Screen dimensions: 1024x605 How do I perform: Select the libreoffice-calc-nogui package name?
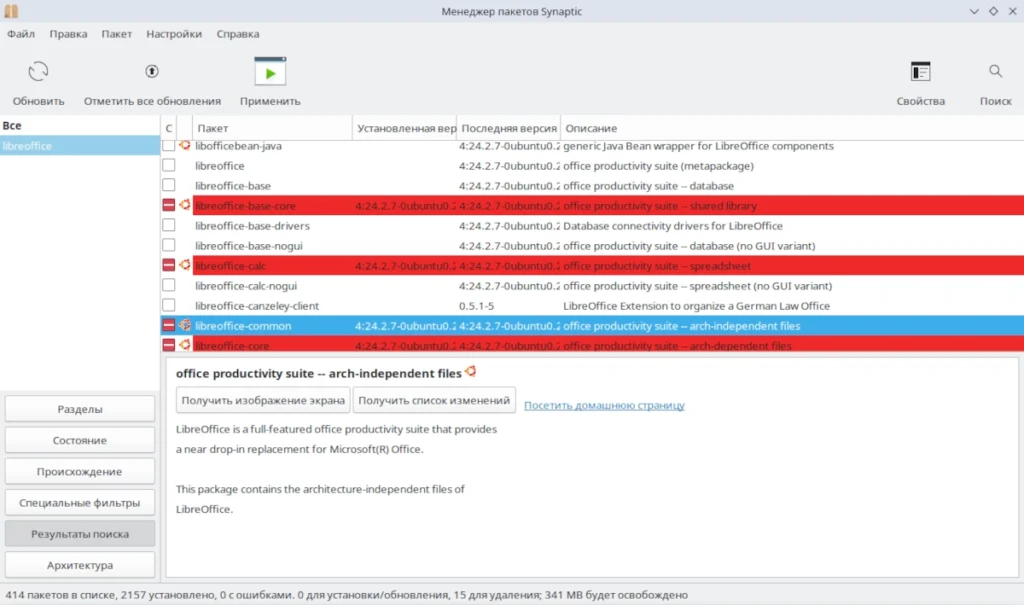click(246, 286)
